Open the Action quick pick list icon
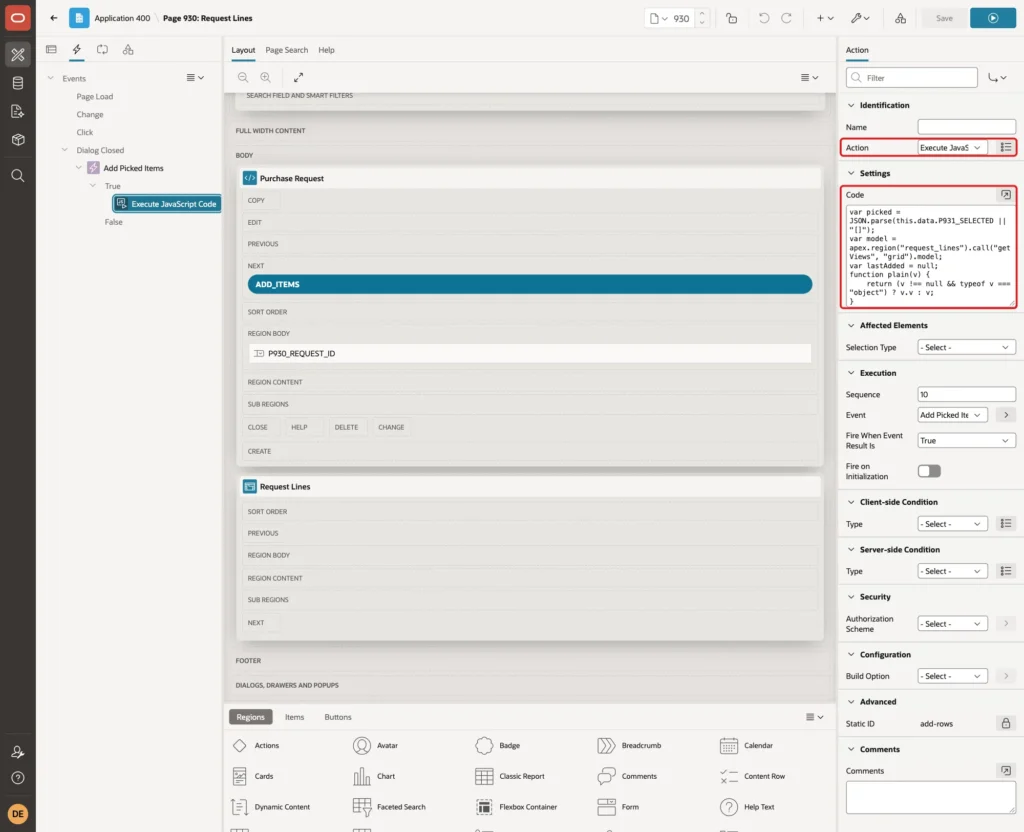1024x832 pixels. coord(1006,148)
